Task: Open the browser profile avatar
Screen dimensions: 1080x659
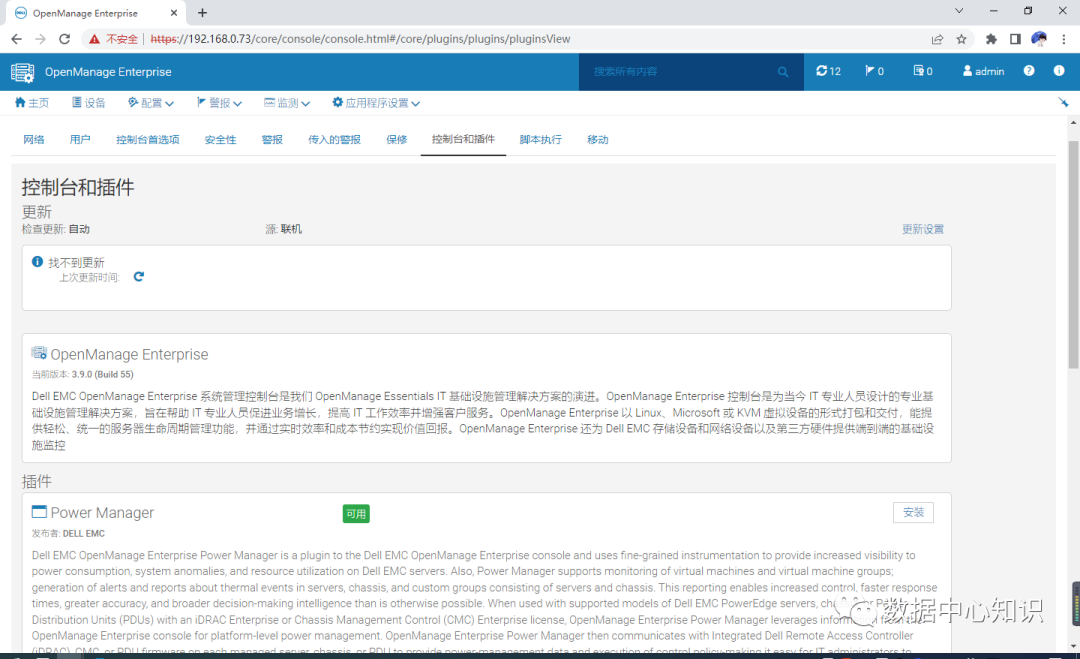Action: (x=1039, y=39)
